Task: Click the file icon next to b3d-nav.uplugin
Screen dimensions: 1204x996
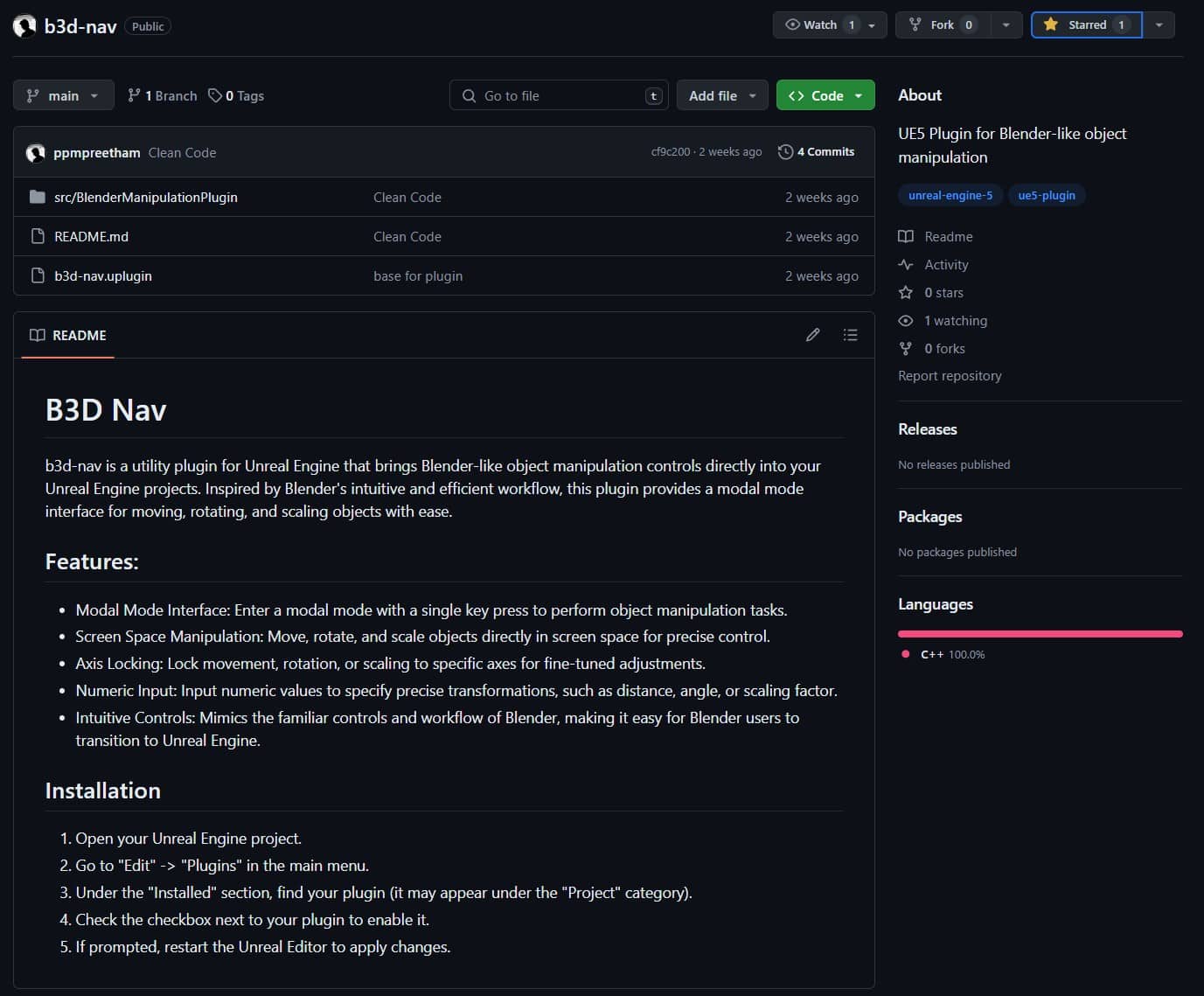Action: 38,275
